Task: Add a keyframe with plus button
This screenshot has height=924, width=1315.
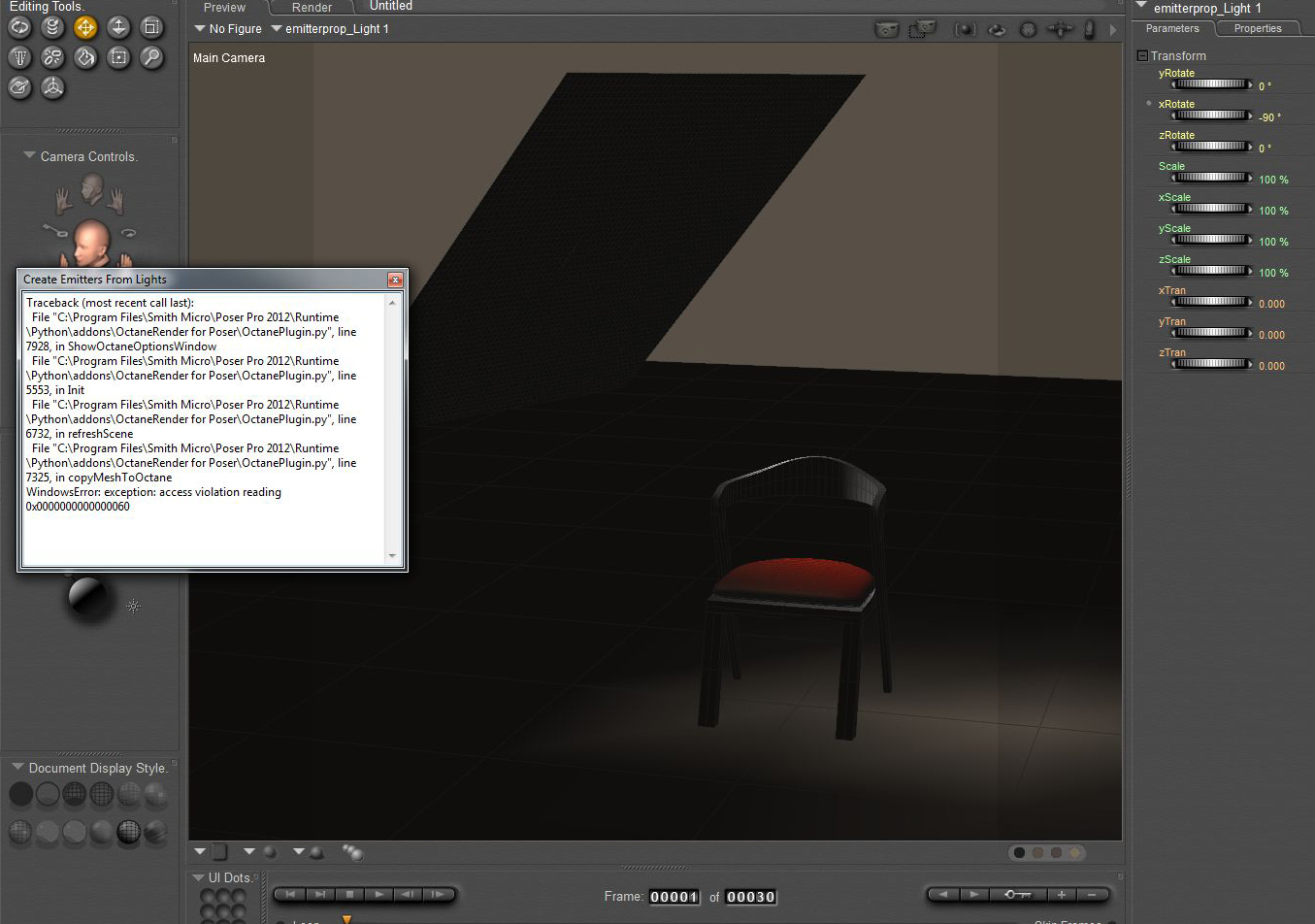Action: point(1062,894)
